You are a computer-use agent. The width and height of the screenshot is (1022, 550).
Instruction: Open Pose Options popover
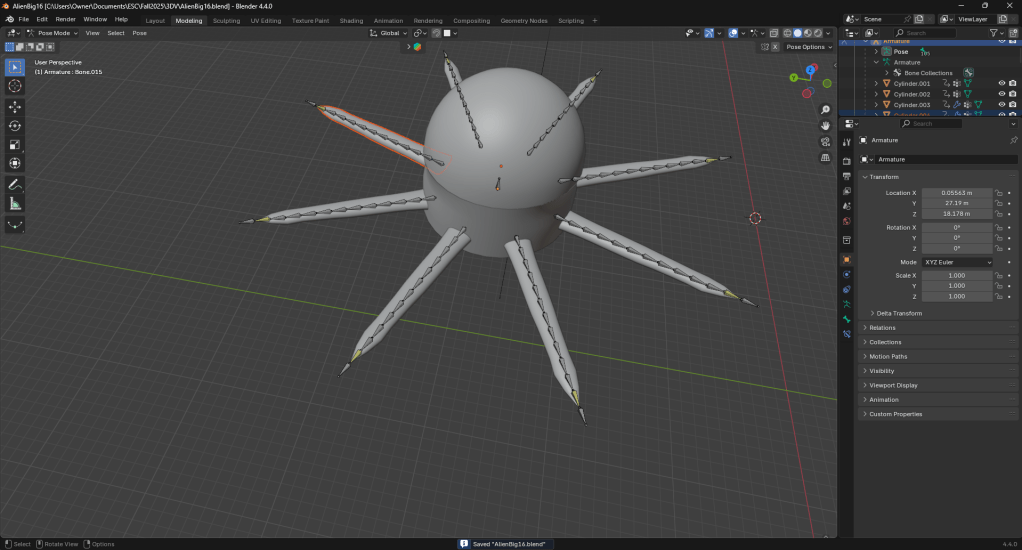[808, 47]
